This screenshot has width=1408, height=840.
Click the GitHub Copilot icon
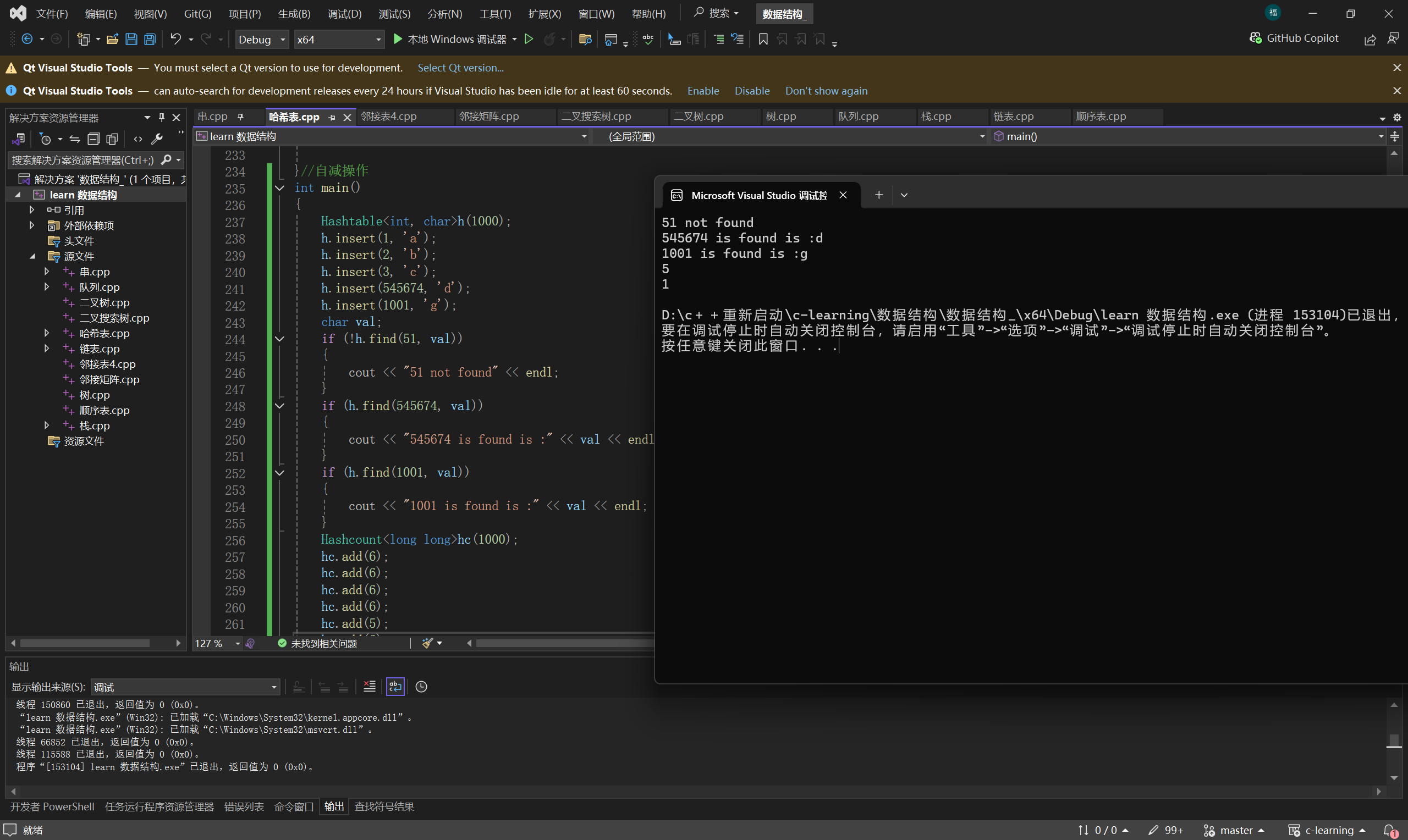[1255, 38]
